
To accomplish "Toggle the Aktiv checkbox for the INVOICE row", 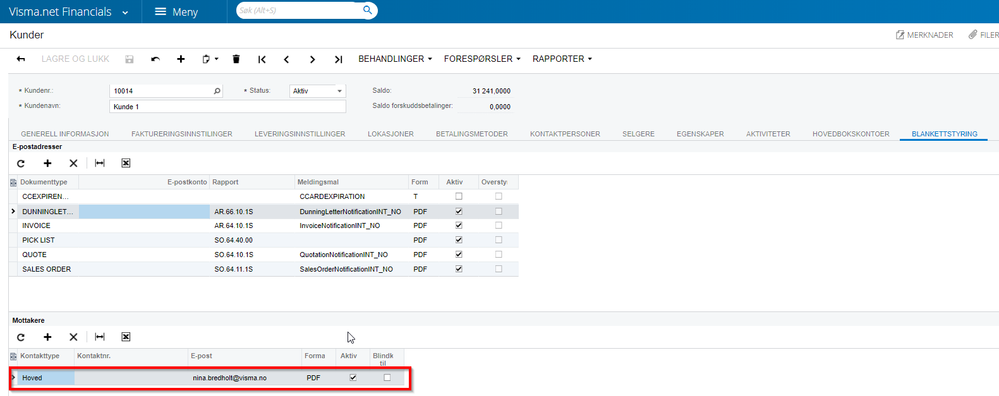I will point(459,225).
